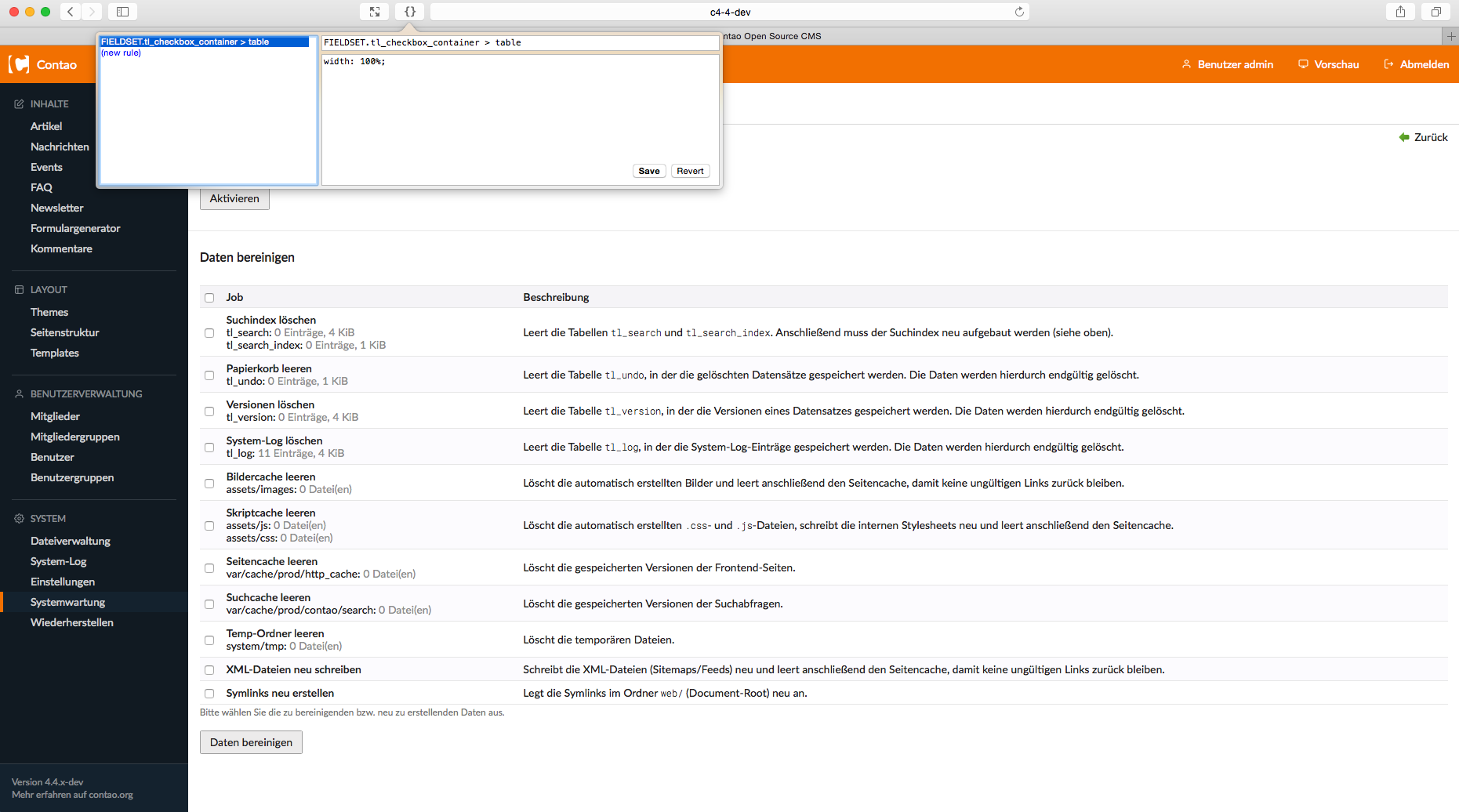Check the System-Log löschen checkbox
Image resolution: width=1459 pixels, height=812 pixels.
(x=209, y=448)
